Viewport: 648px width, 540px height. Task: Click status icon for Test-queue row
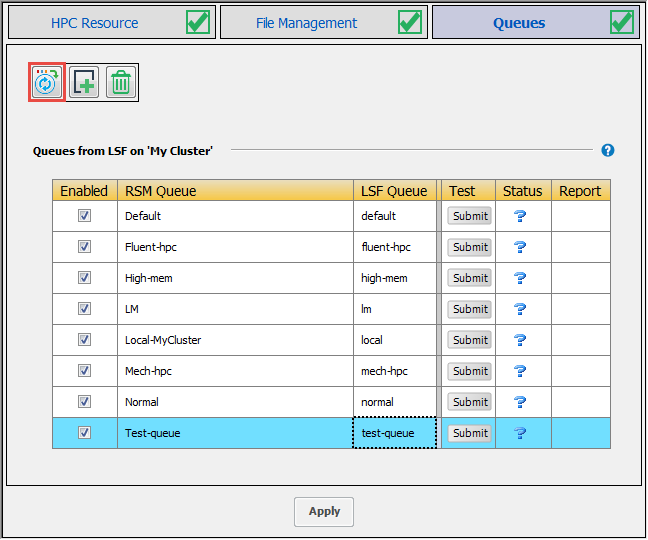tap(520, 433)
